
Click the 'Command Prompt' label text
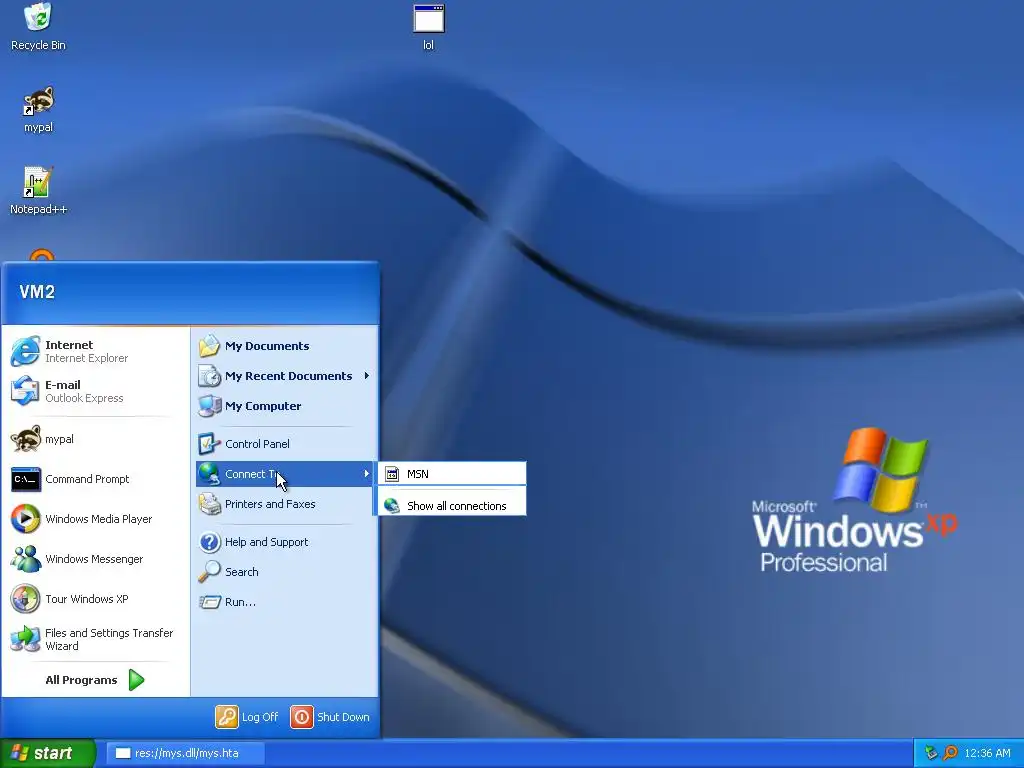pos(88,479)
